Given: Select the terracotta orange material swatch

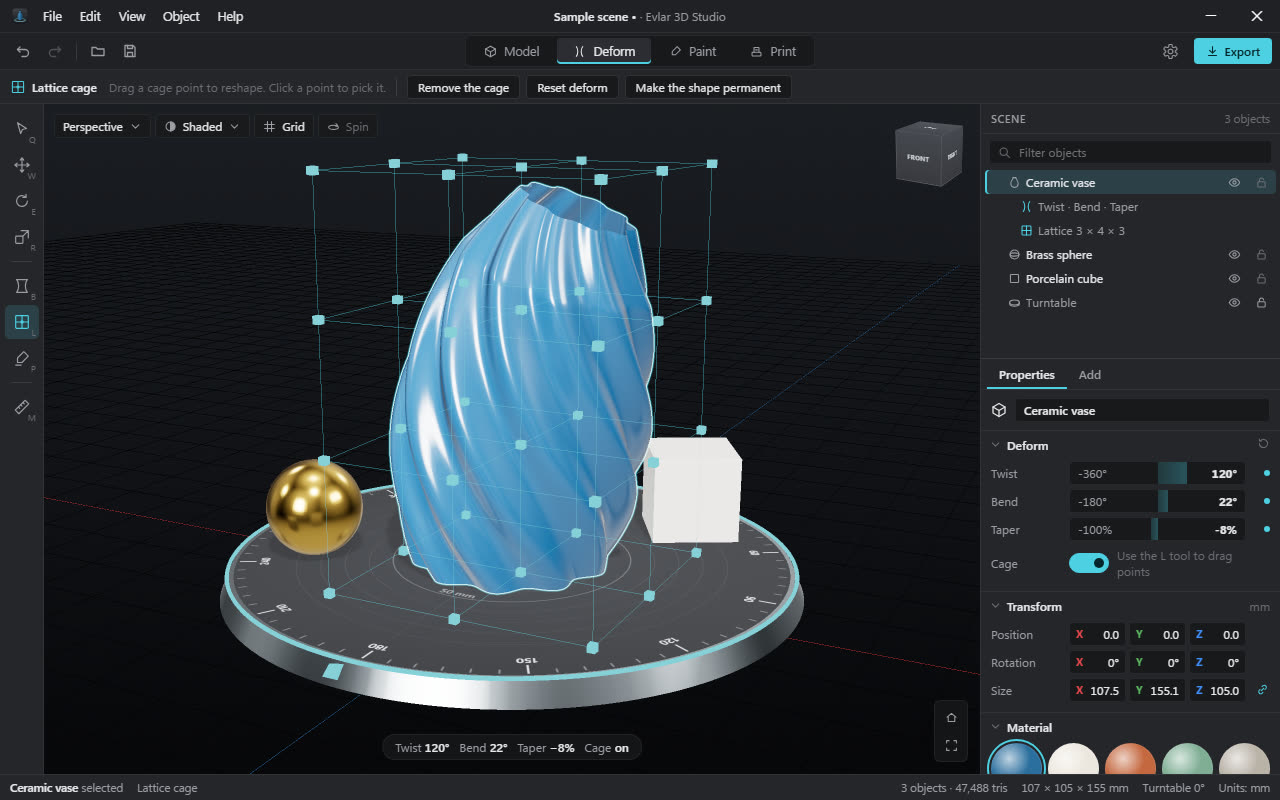Looking at the screenshot, I should click(x=1131, y=760).
